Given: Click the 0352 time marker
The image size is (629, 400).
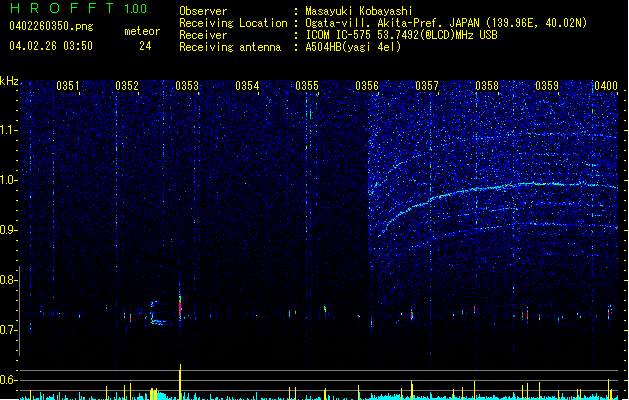Looking at the screenshot, I should [x=127, y=86].
